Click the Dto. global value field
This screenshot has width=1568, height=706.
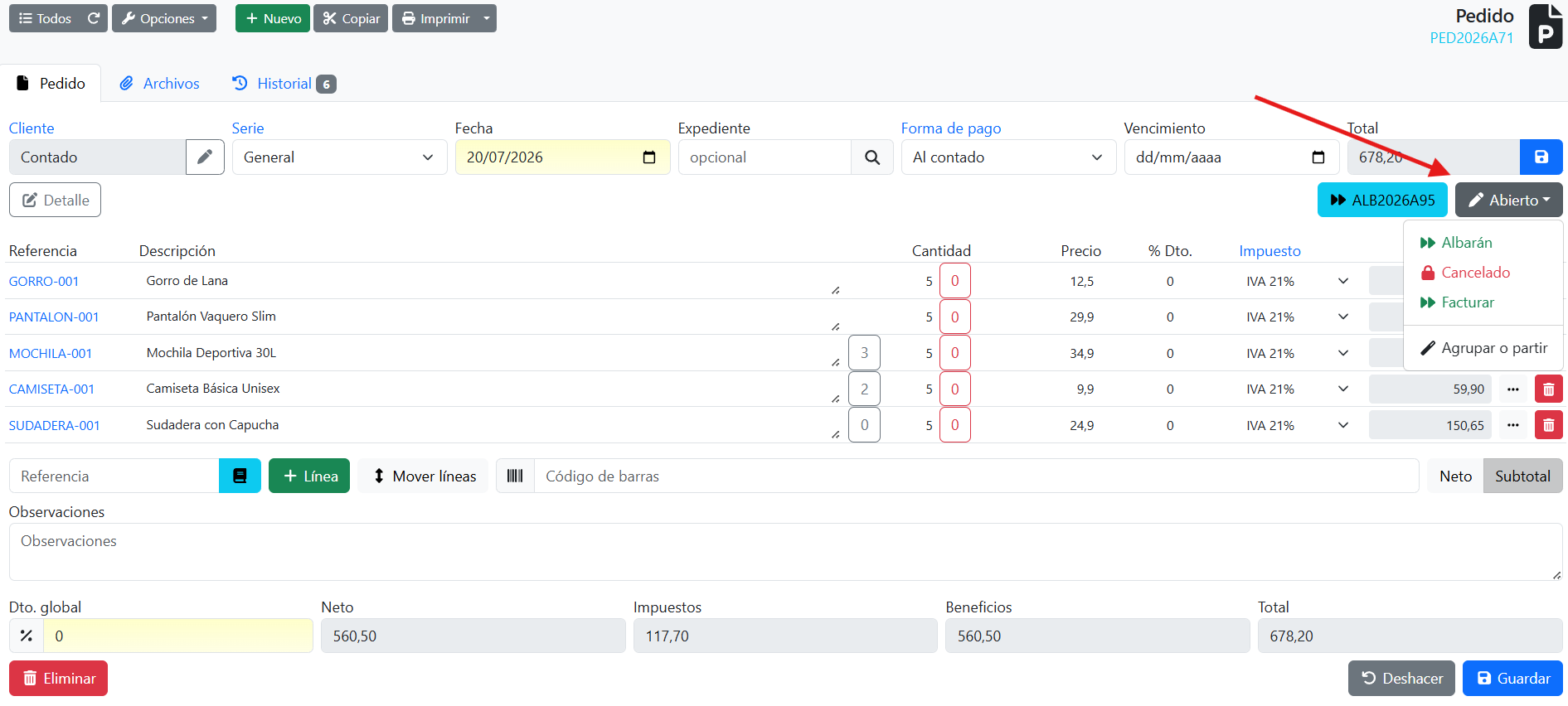(x=178, y=636)
